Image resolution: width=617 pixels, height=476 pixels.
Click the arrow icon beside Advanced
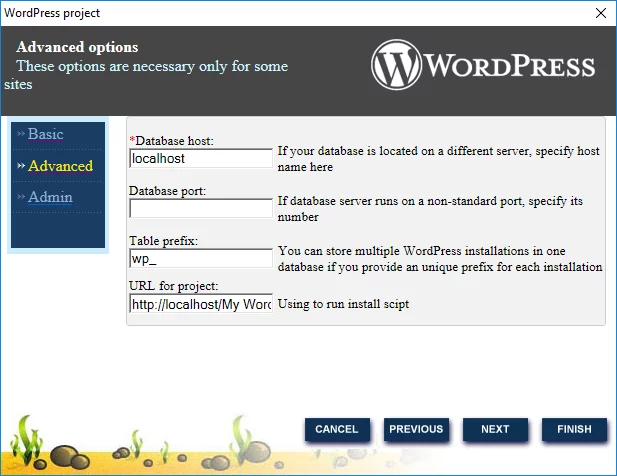tap(21, 166)
